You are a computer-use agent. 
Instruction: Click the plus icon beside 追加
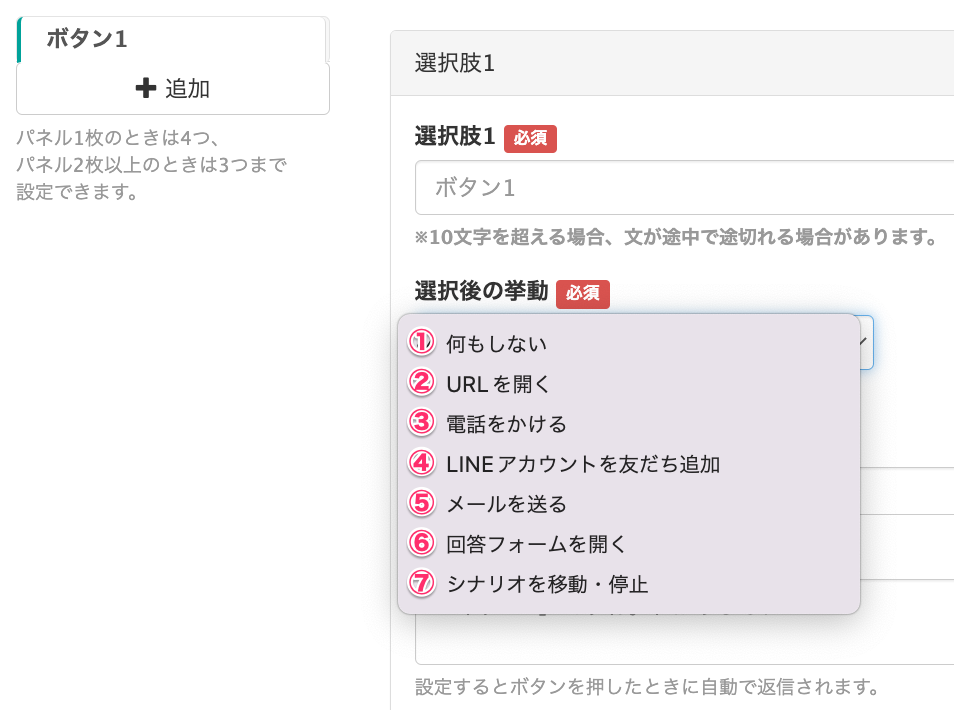tap(146, 89)
